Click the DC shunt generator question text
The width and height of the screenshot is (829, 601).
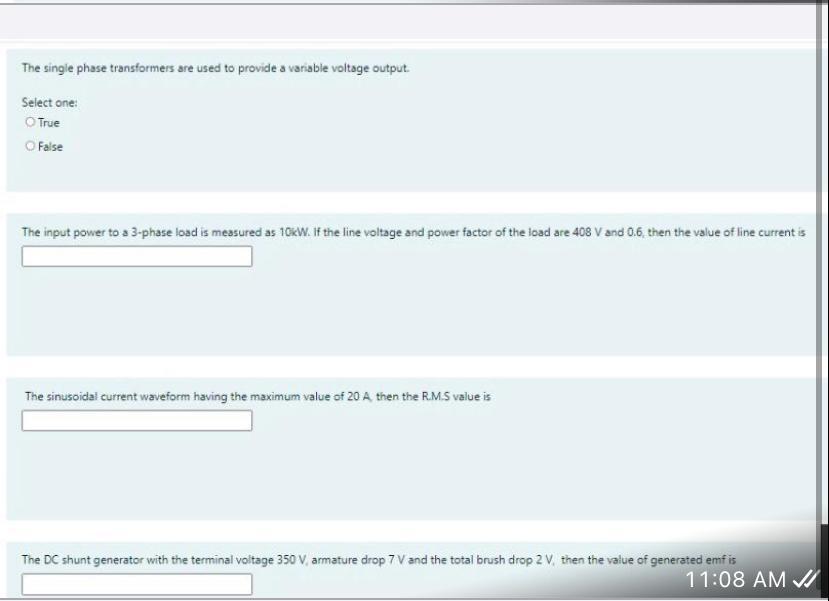[379, 560]
